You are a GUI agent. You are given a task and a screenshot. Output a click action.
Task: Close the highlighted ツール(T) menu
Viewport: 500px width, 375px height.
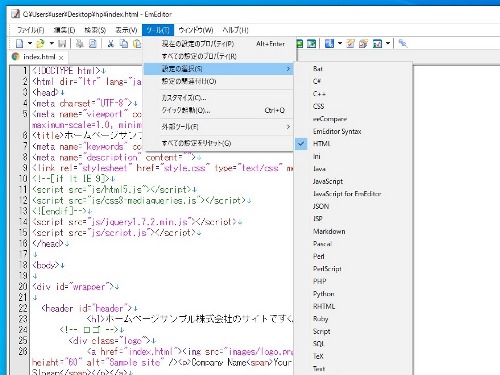(x=158, y=30)
